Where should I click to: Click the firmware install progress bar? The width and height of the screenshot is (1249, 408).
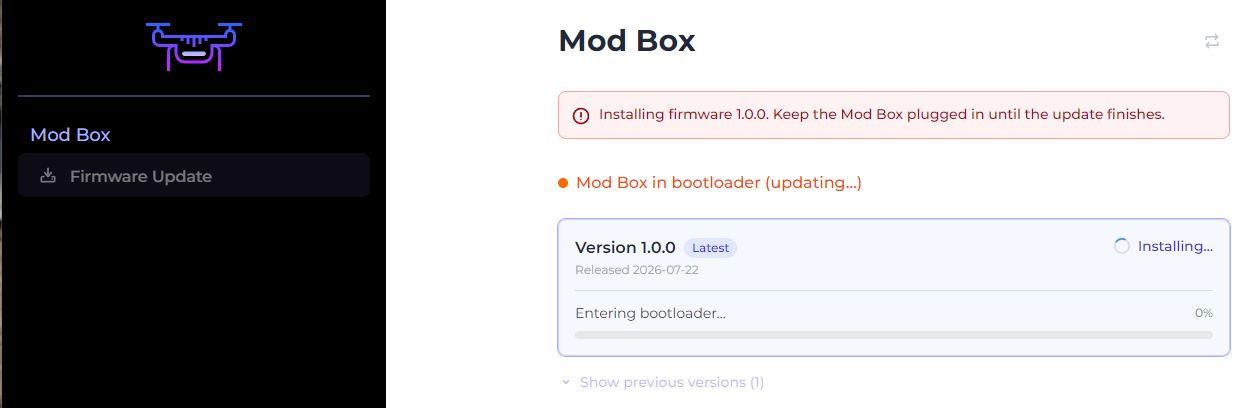coord(894,335)
